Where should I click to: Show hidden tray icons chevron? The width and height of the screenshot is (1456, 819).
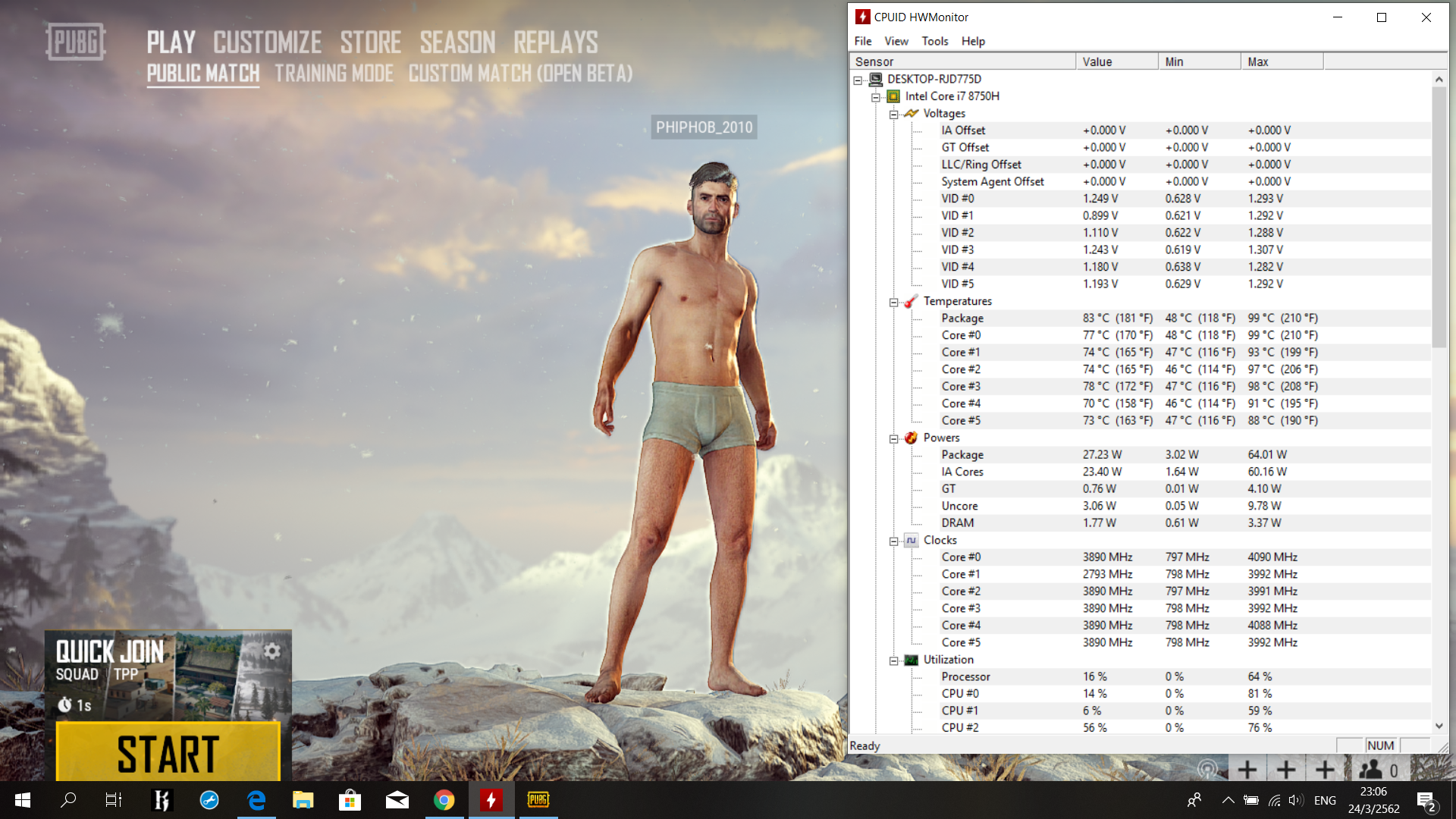pyautogui.click(x=1228, y=800)
